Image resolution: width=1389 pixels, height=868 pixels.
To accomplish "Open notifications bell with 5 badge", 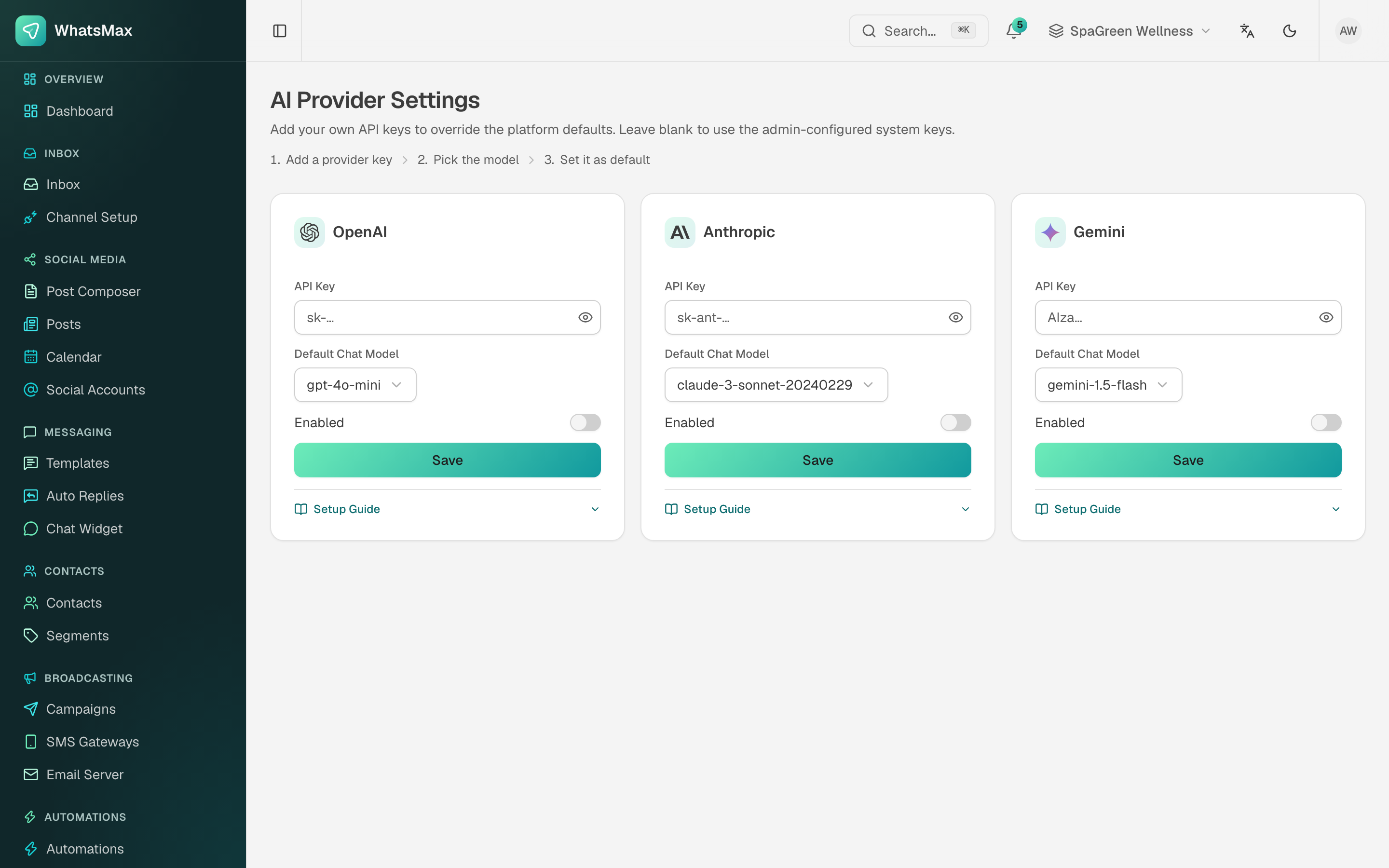I will pos(1014,30).
